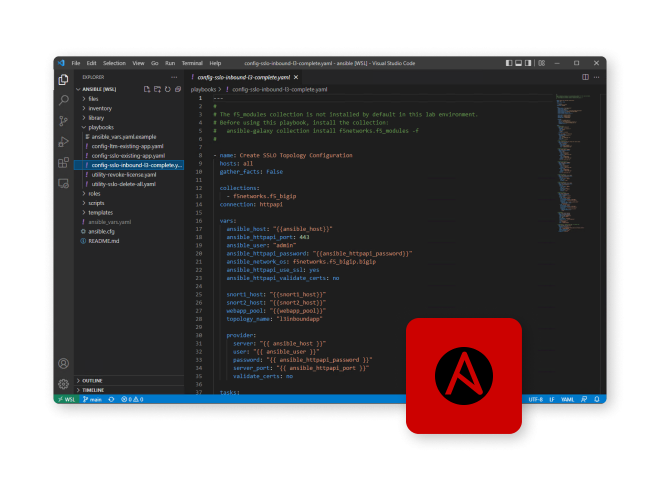Change the LF end-of-line sequence
660x480 pixels.
(551, 399)
